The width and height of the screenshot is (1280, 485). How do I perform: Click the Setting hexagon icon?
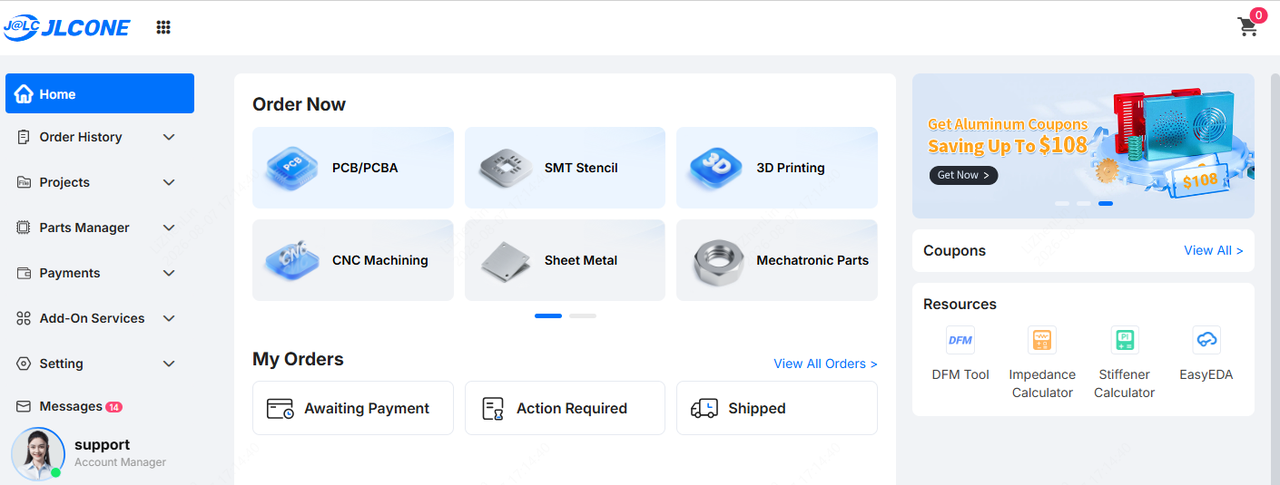coord(24,364)
